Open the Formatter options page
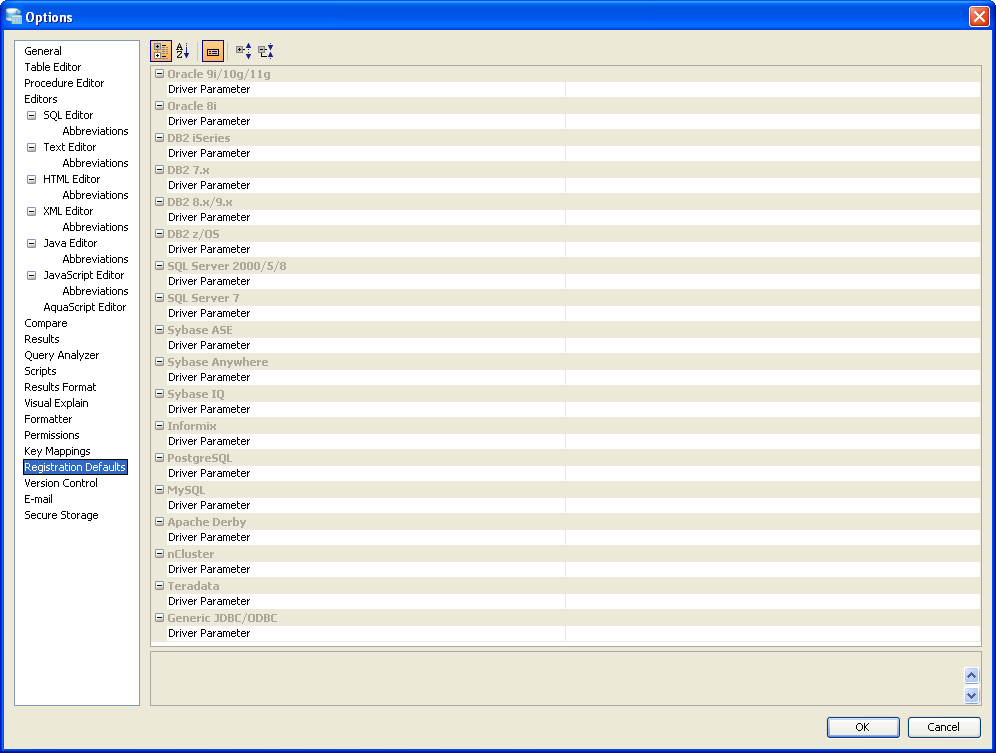Viewport: 996px width, 753px height. click(48, 419)
